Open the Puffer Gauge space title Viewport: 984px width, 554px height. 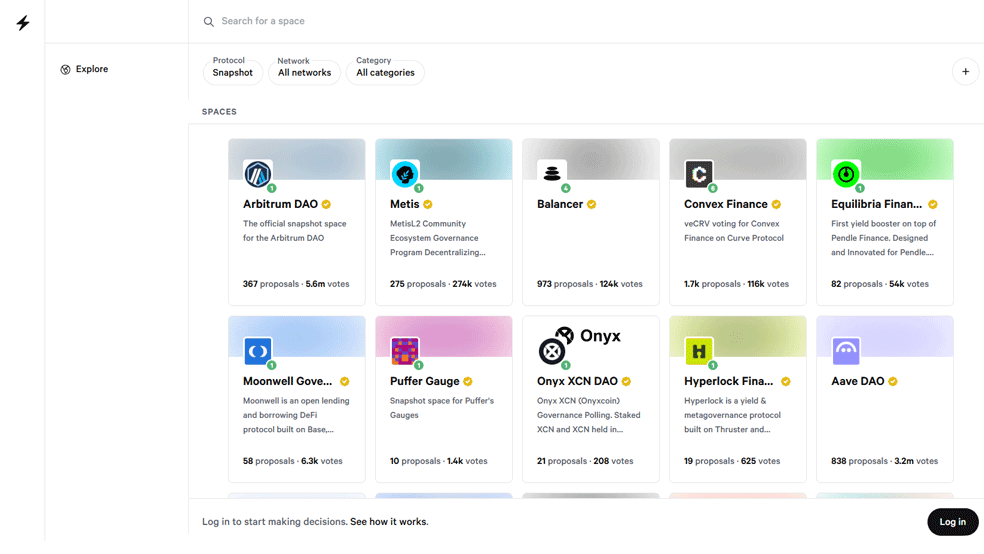pyautogui.click(x=425, y=381)
